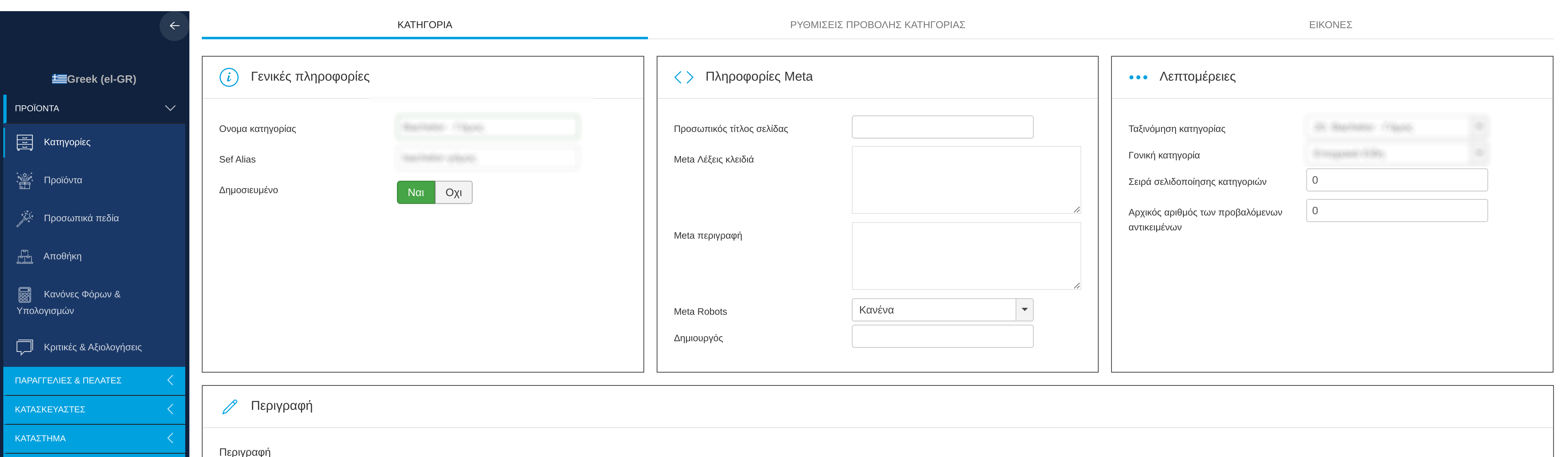The height and width of the screenshot is (457, 1568).
Task: Click Προσωπικός τίτλος σελίδας field
Action: [x=942, y=127]
